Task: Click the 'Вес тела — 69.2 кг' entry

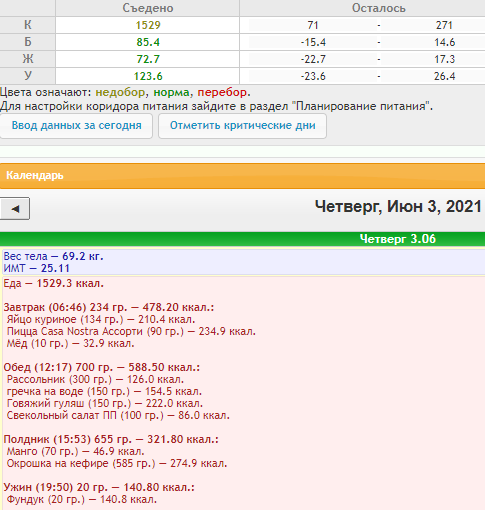Action: pos(53,256)
